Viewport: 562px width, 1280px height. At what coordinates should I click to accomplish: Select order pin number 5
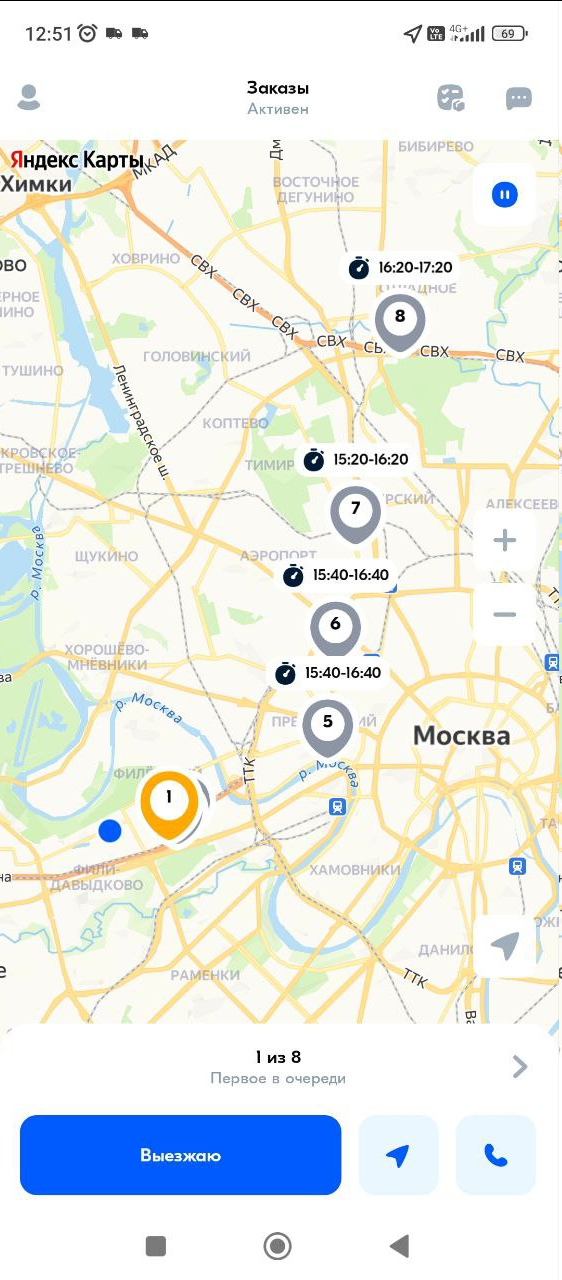pos(328,727)
